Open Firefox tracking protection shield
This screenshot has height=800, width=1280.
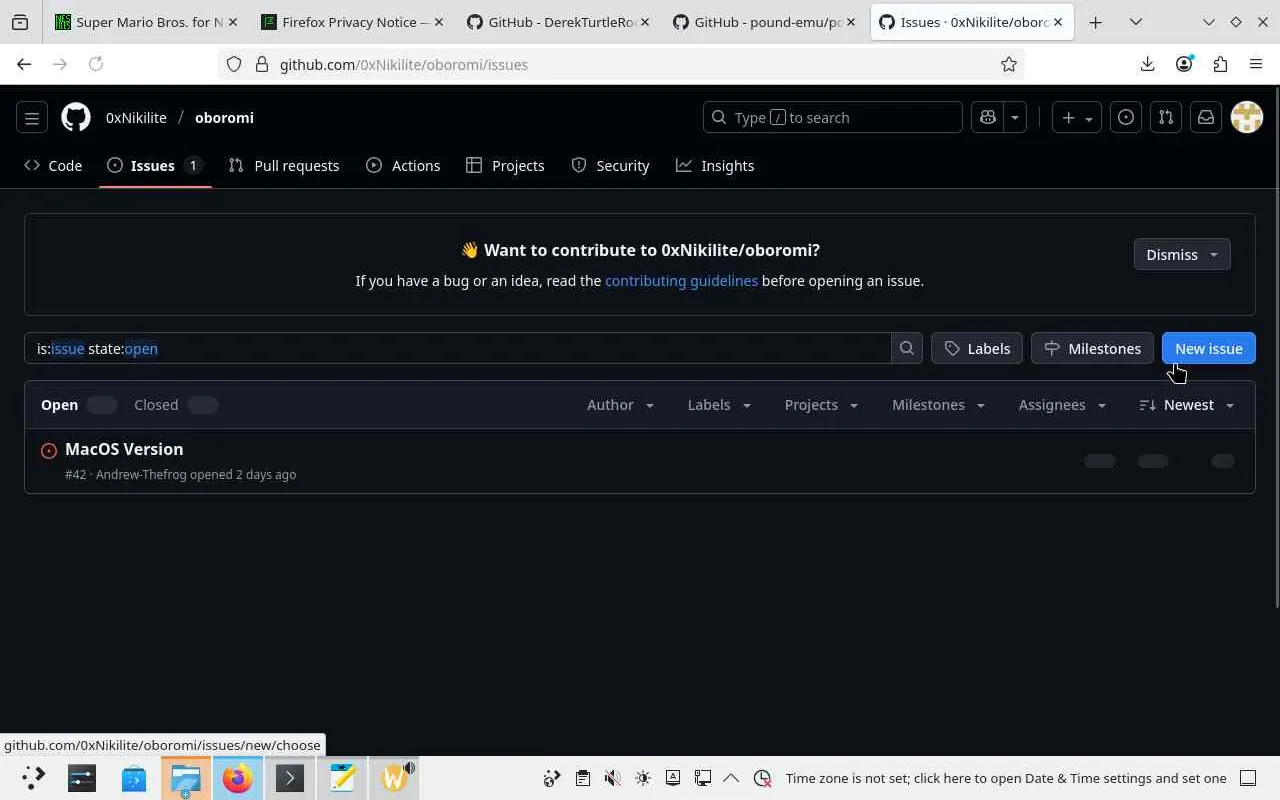pos(234,64)
